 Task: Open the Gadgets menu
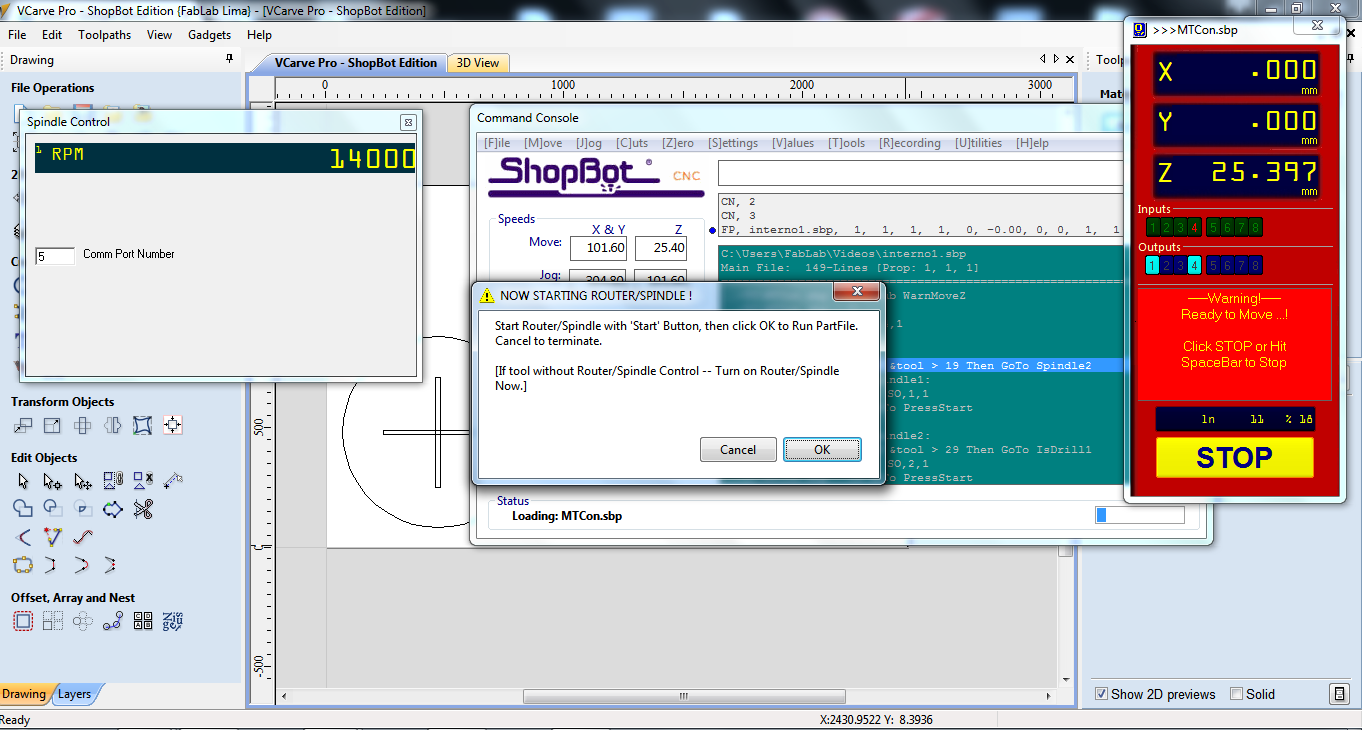(209, 34)
